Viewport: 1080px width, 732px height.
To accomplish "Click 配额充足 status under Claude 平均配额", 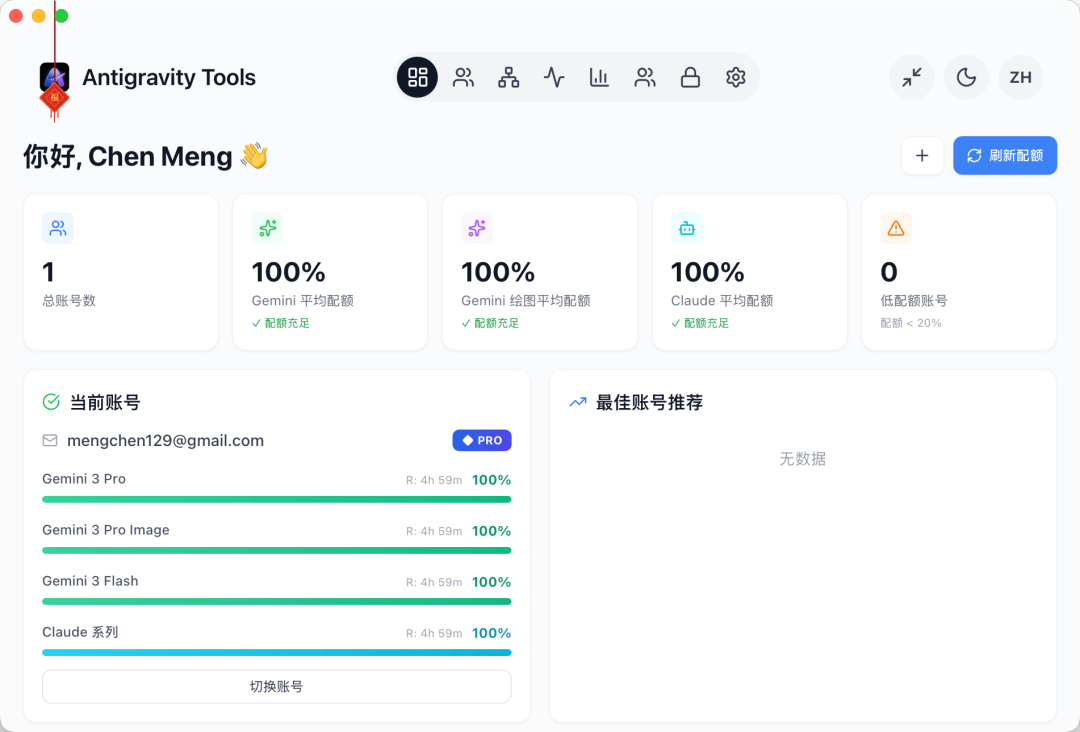I will (700, 323).
